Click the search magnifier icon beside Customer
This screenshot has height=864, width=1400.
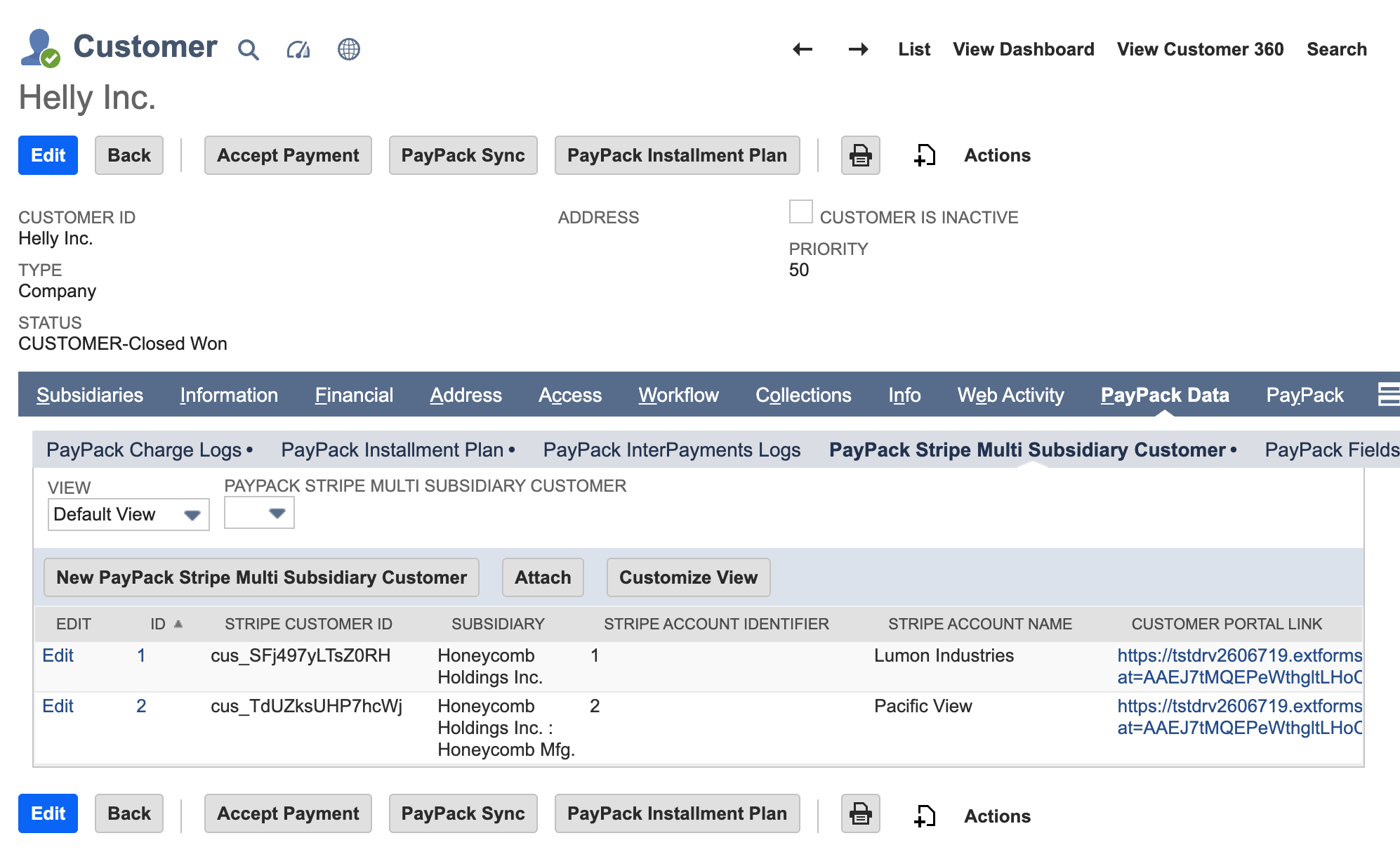coord(249,50)
